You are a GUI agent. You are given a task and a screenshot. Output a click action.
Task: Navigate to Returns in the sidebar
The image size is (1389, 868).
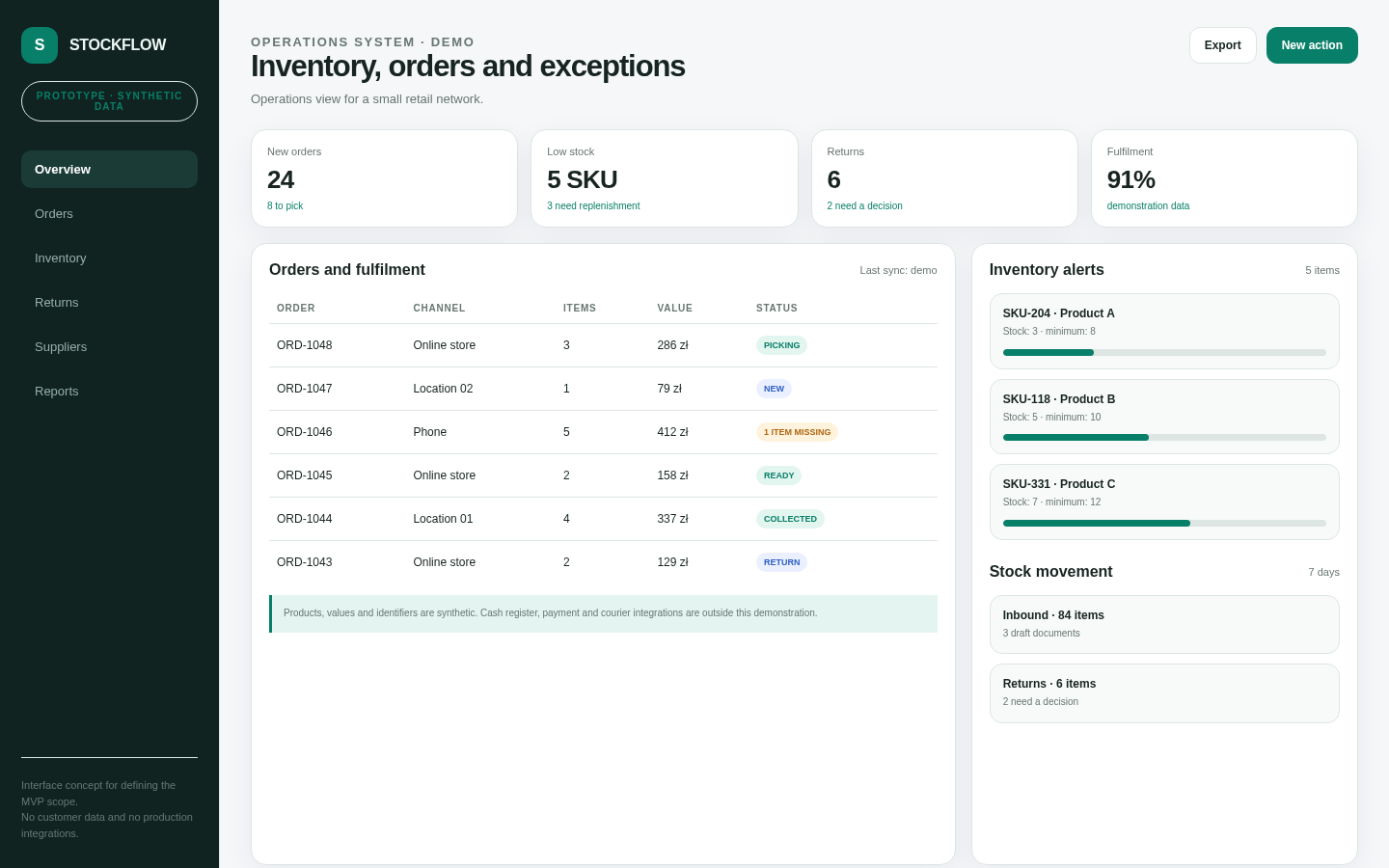click(109, 302)
